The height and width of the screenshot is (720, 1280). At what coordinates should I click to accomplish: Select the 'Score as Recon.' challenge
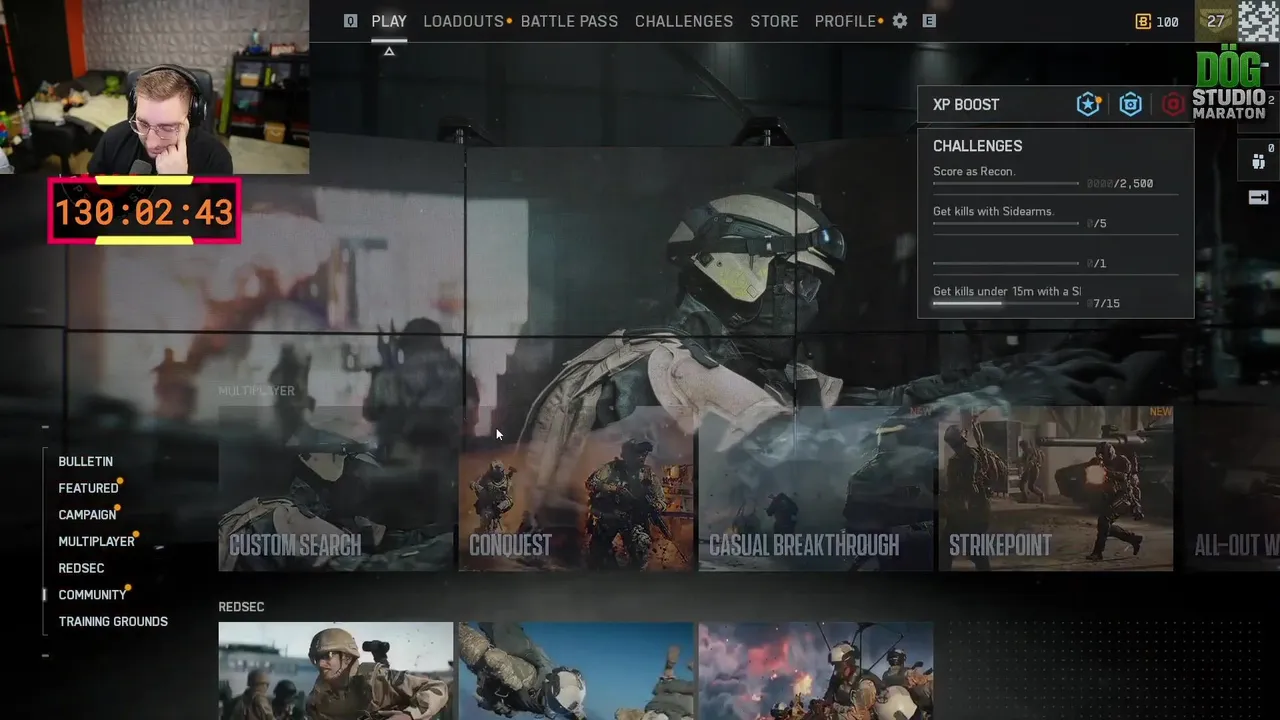[x=974, y=172]
